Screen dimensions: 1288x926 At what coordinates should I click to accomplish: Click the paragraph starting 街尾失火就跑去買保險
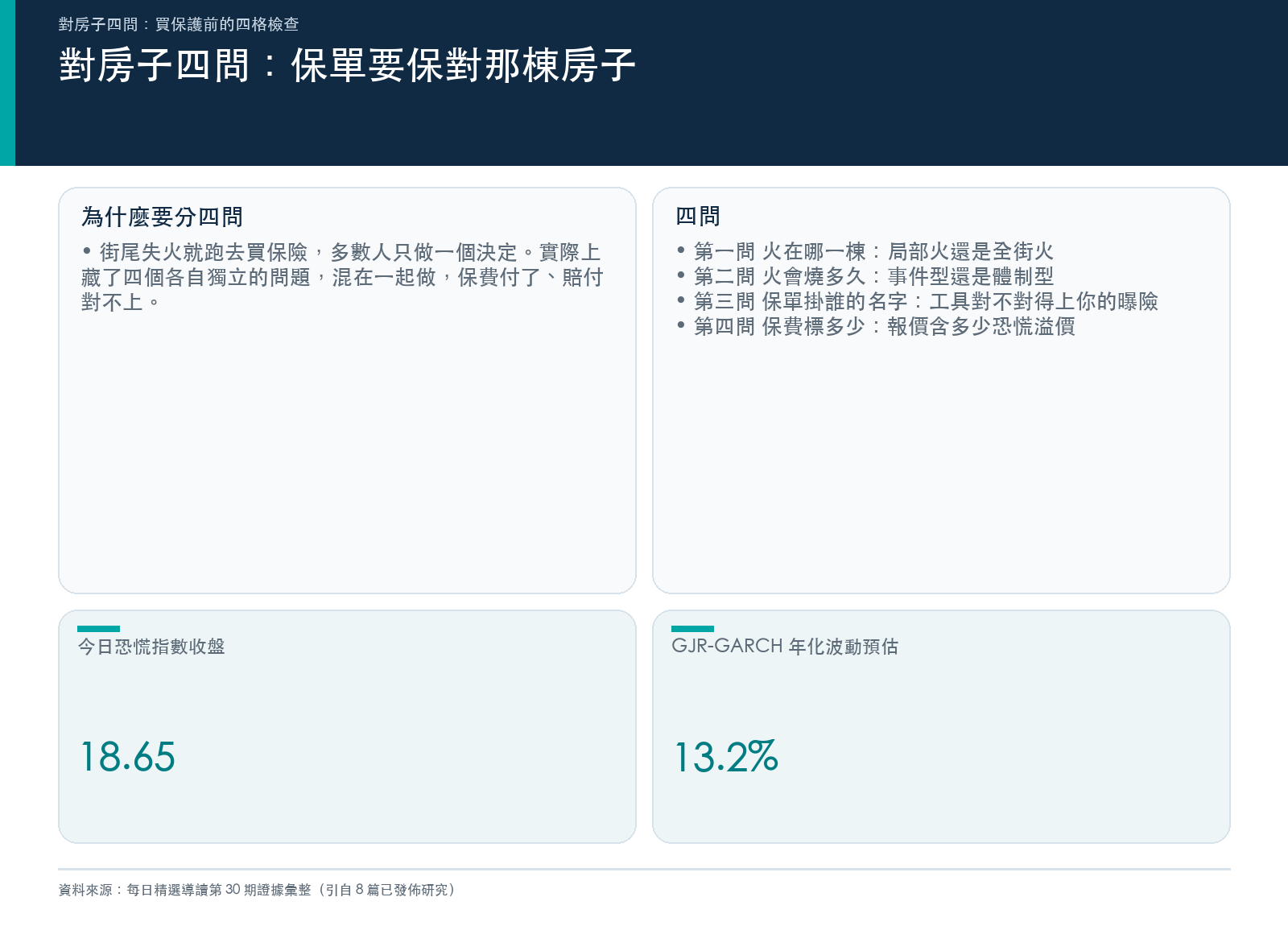342,277
